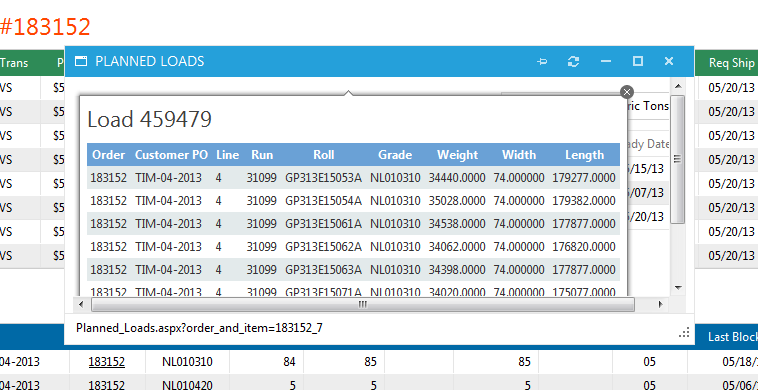The width and height of the screenshot is (758, 390).
Task: Sort by the Customer PO column header
Action: [172, 155]
